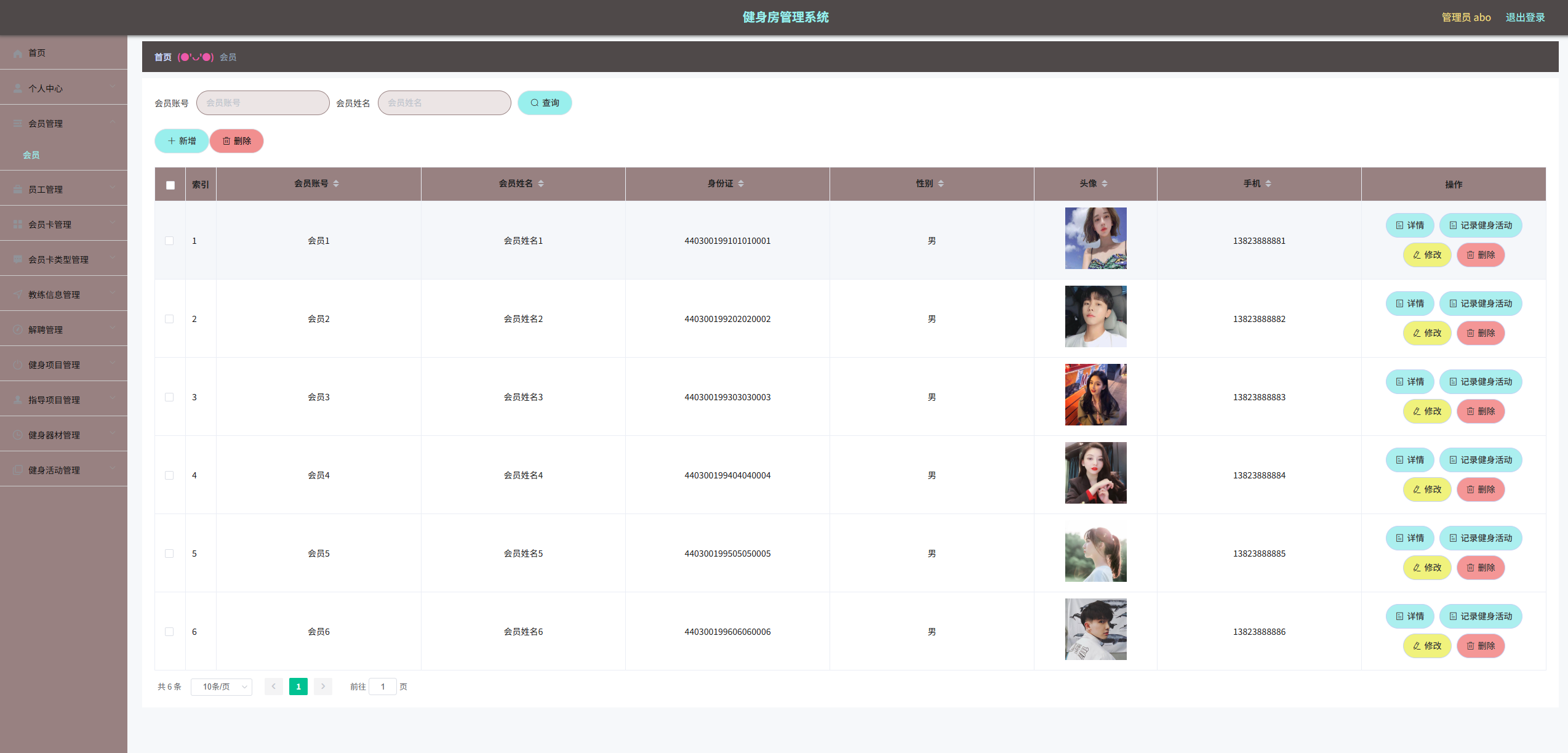Open avatar thumbnail of 会员姓名4
This screenshot has height=753, width=1568.
(1095, 473)
